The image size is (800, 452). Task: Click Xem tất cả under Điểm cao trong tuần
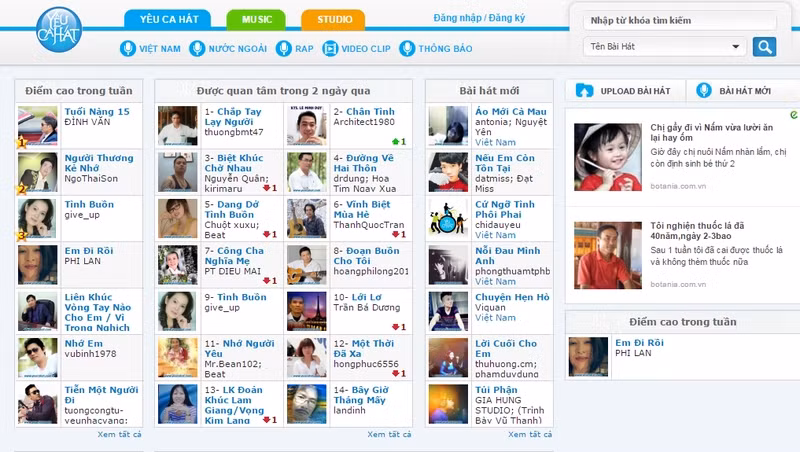(120, 435)
